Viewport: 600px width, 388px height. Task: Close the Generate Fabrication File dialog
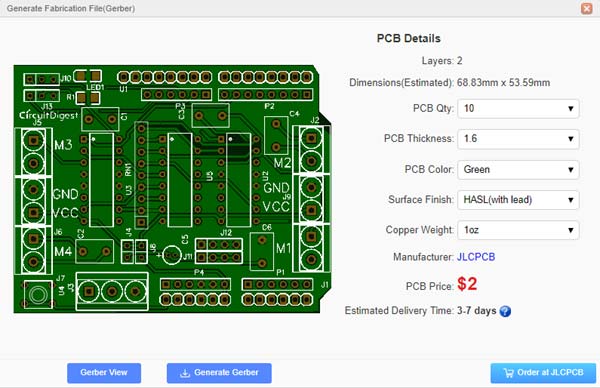pos(586,8)
